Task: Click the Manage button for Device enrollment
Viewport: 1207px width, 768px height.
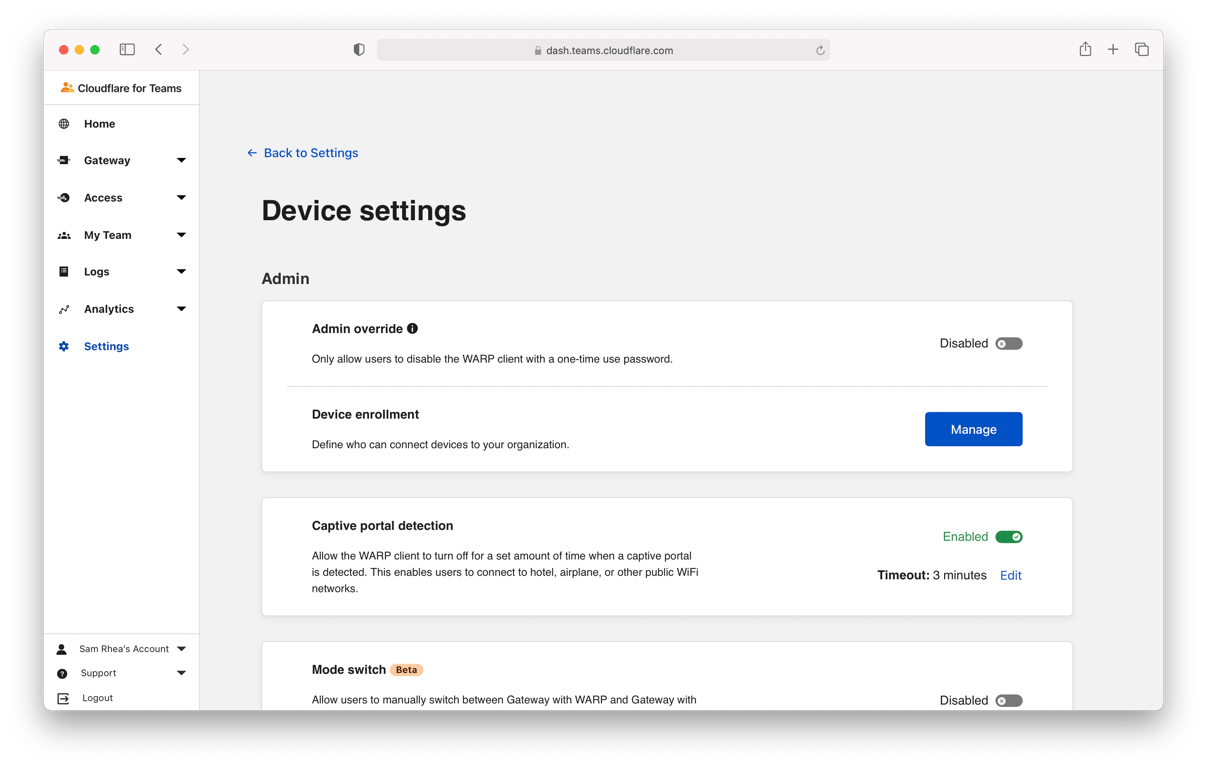Action: (973, 428)
